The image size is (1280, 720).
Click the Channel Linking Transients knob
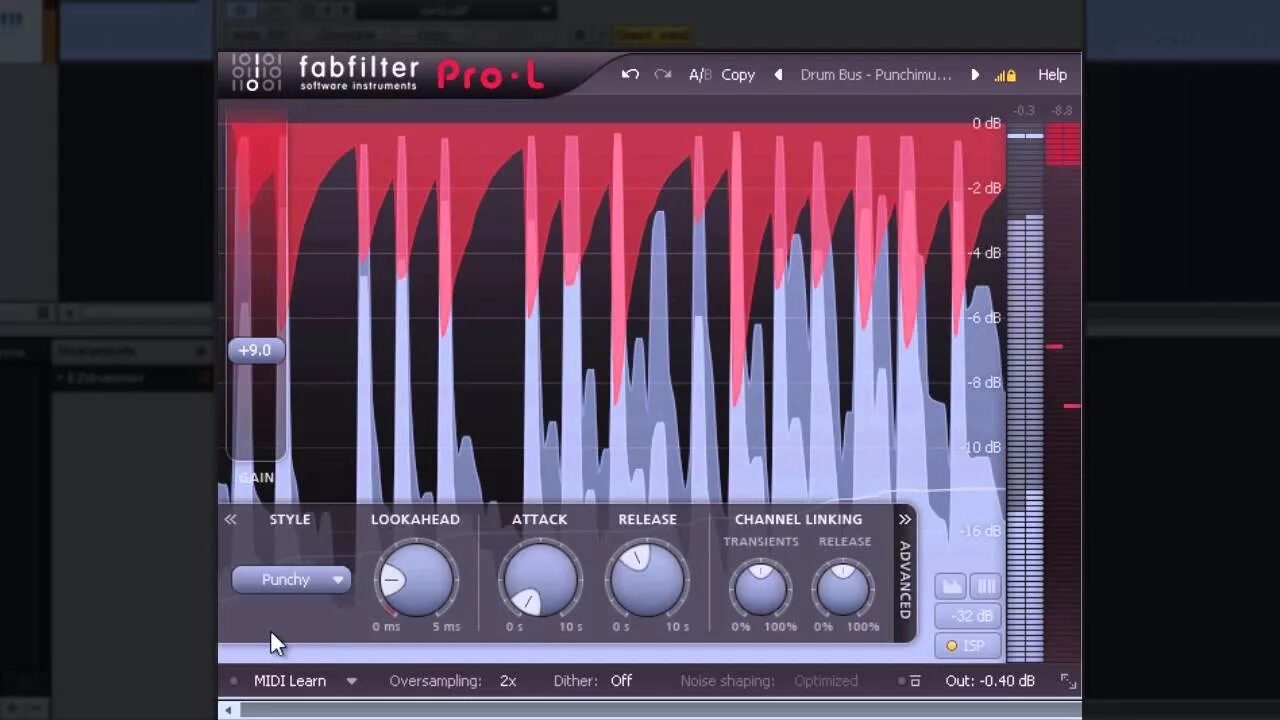click(x=761, y=588)
